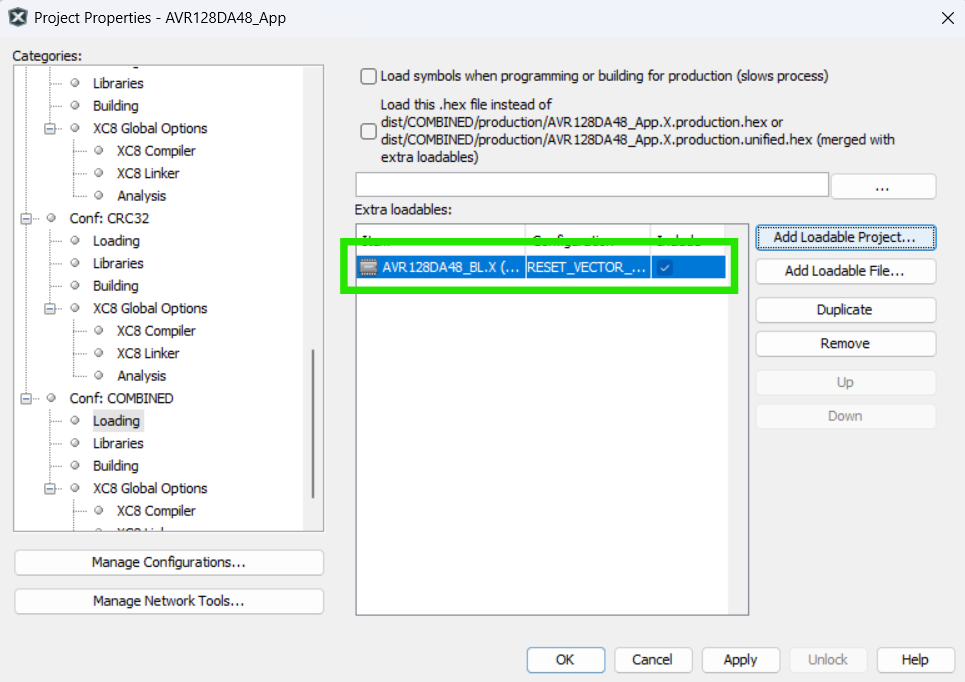Click the hex file path text field
This screenshot has width=965, height=682.
pyautogui.click(x=592, y=185)
